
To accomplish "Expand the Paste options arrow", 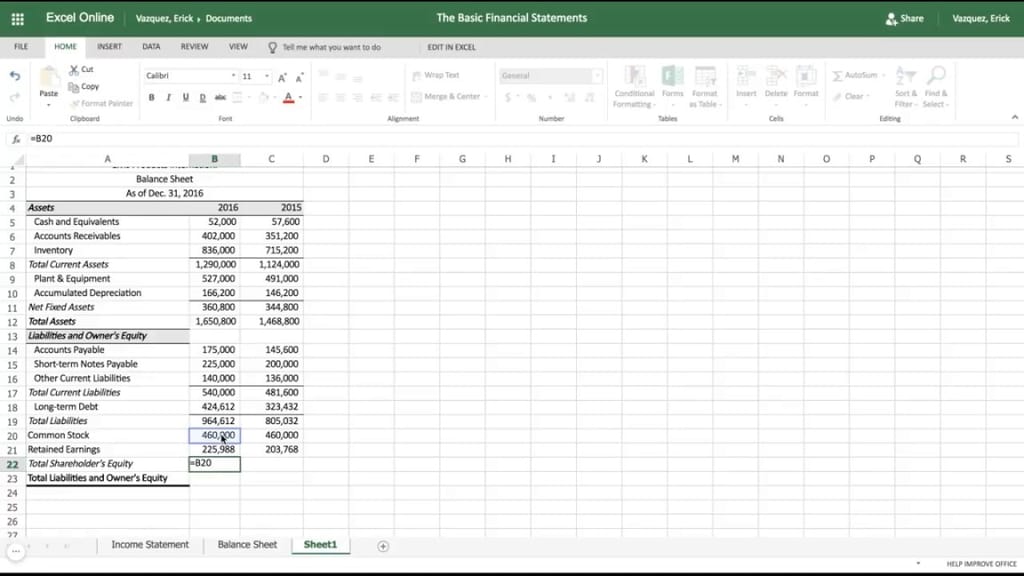I will click(x=49, y=104).
